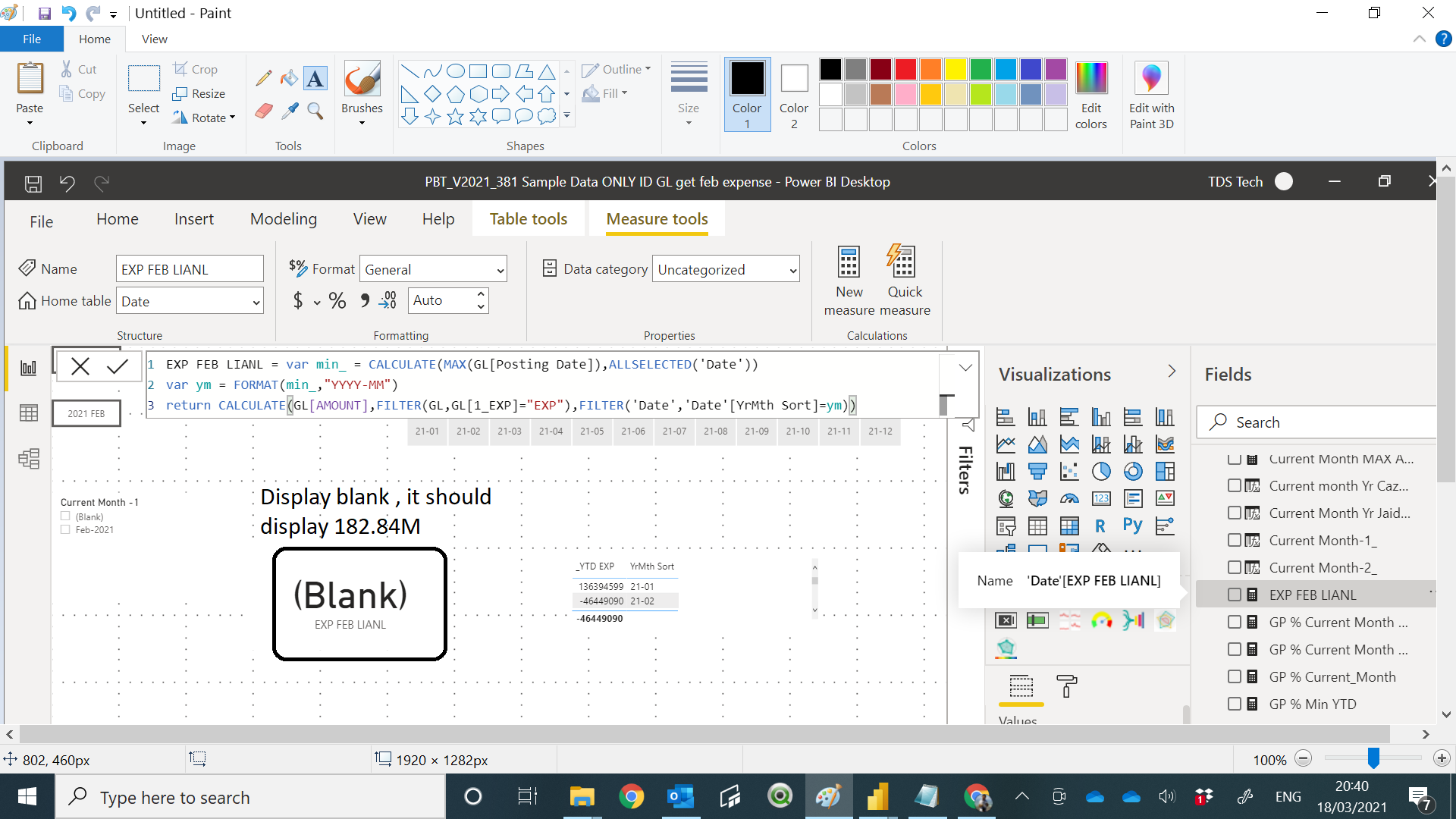Click Resize in Paint Image group

click(199, 93)
